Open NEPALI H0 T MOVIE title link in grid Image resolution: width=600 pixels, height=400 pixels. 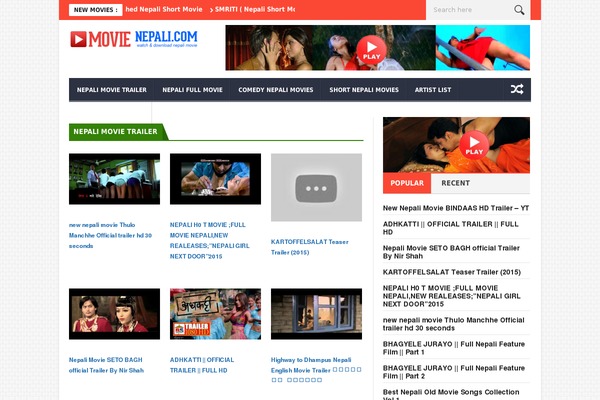[x=210, y=240]
